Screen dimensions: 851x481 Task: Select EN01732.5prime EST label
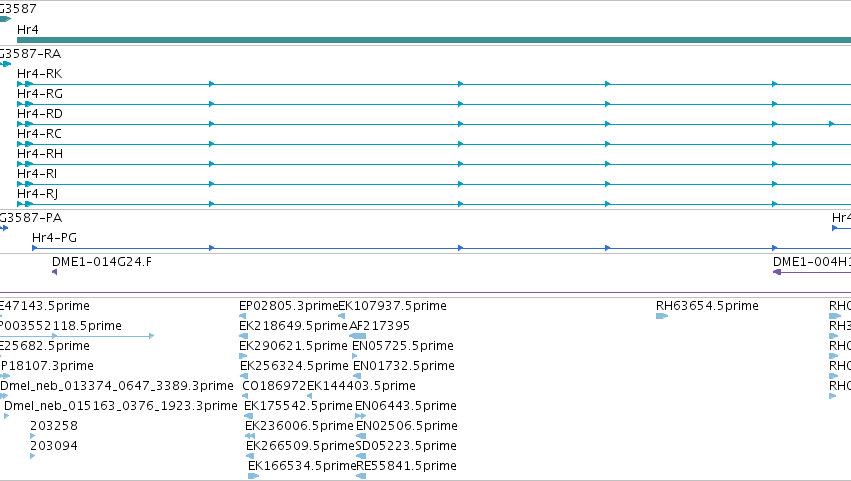(x=404, y=366)
